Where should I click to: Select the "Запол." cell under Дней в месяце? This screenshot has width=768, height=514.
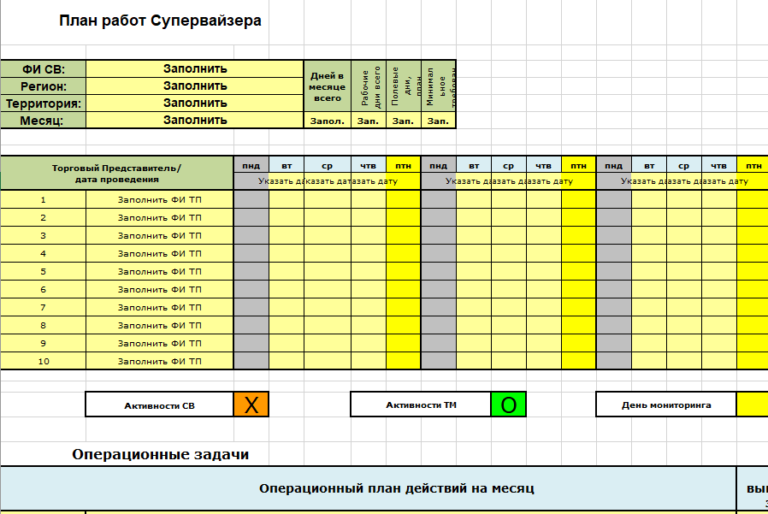327,121
